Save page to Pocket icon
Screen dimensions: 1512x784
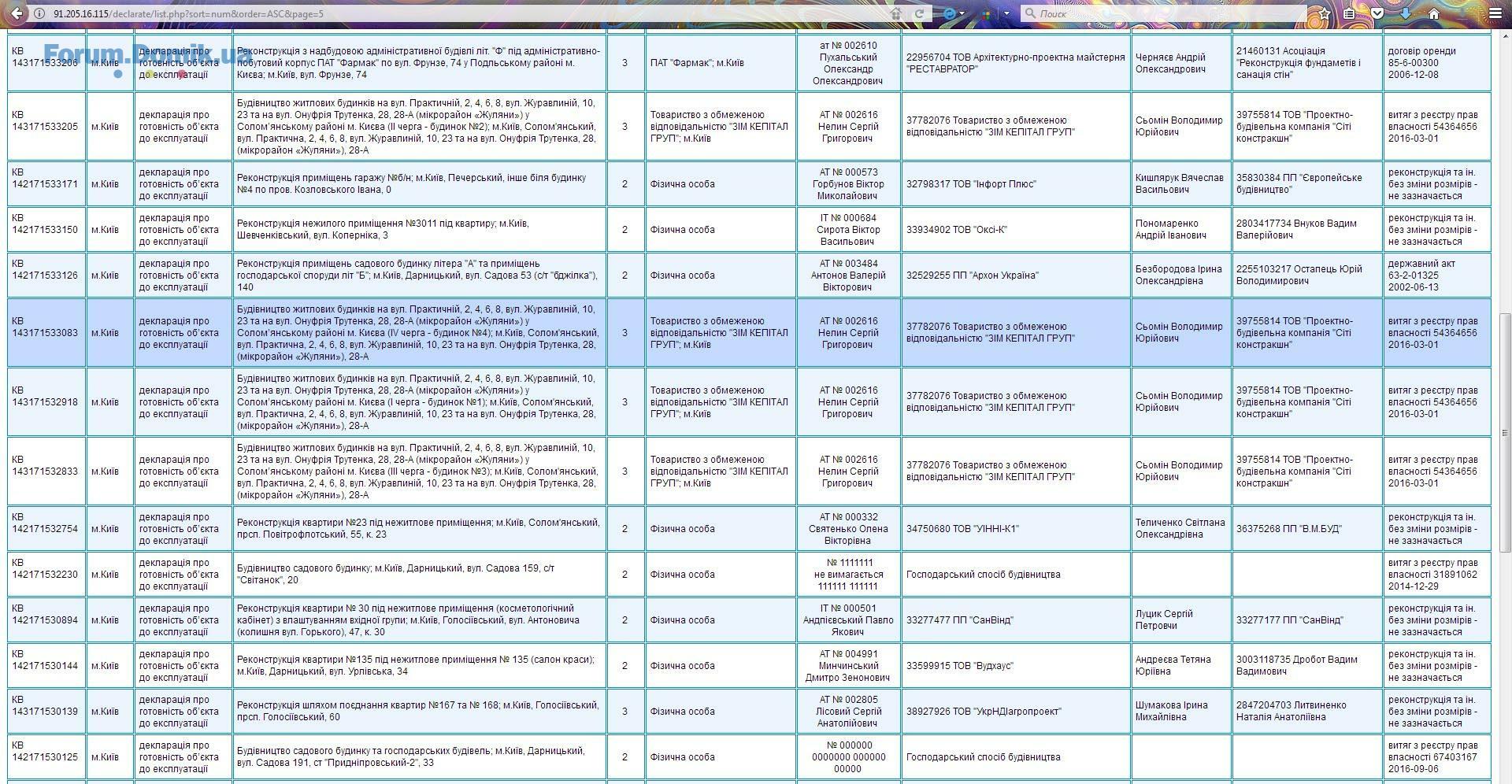pyautogui.click(x=1377, y=13)
